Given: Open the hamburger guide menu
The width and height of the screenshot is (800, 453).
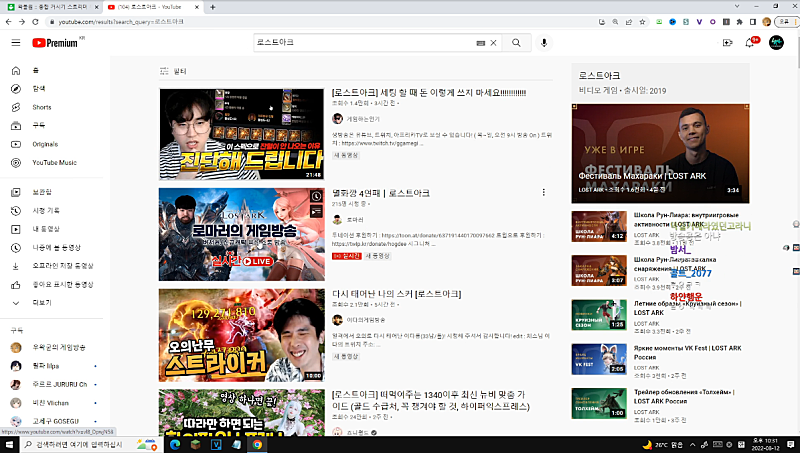Looking at the screenshot, I should point(15,43).
